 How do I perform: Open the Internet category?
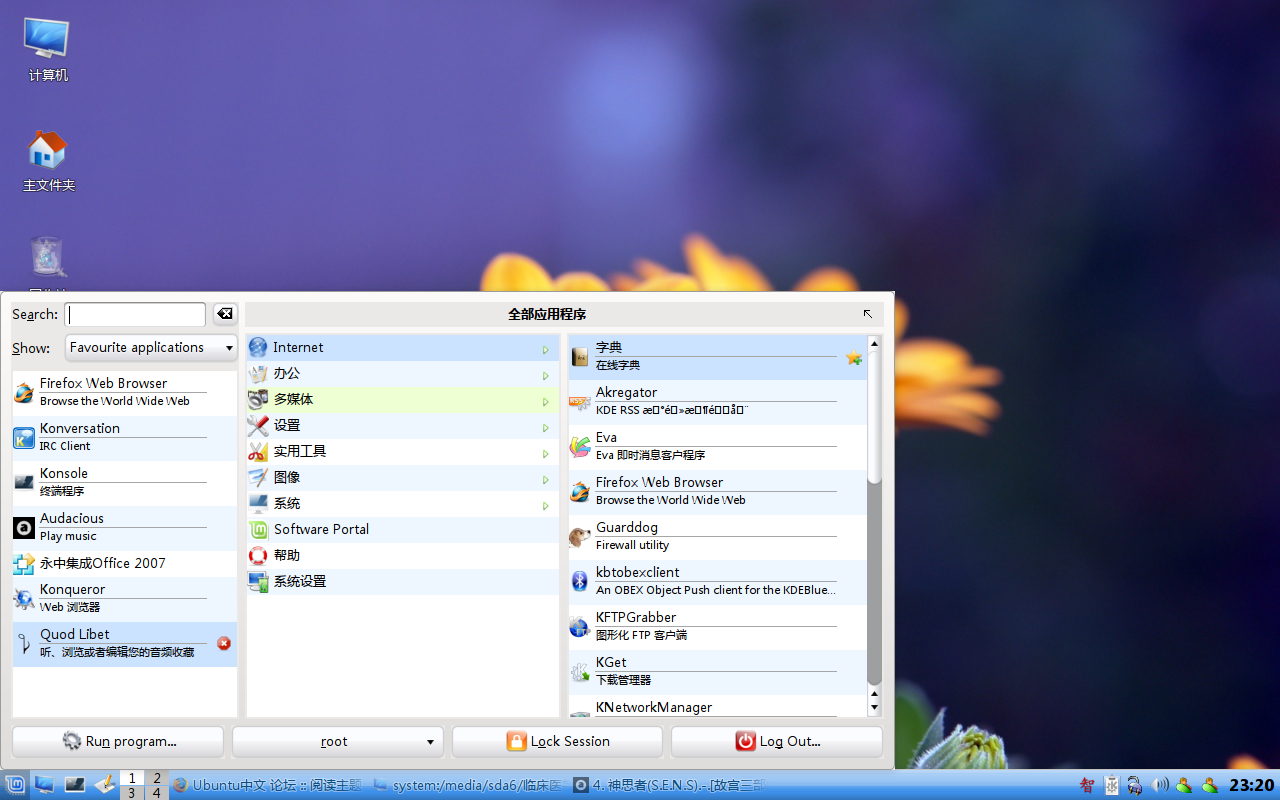point(402,347)
